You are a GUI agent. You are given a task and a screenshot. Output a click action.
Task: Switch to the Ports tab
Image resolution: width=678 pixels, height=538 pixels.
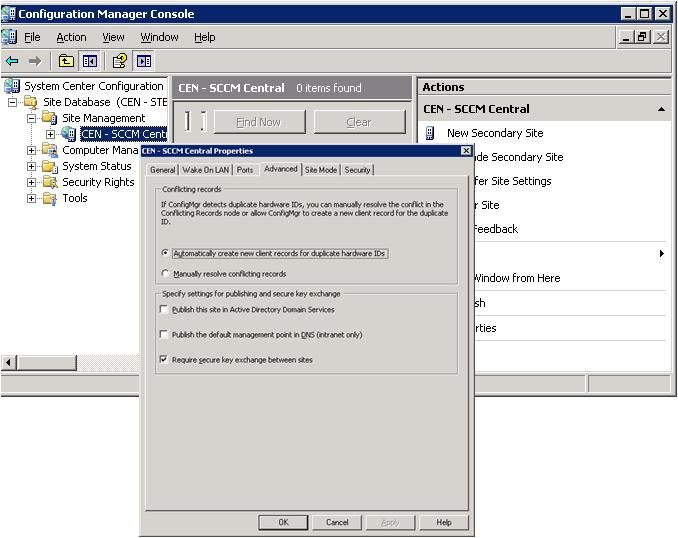[245, 170]
